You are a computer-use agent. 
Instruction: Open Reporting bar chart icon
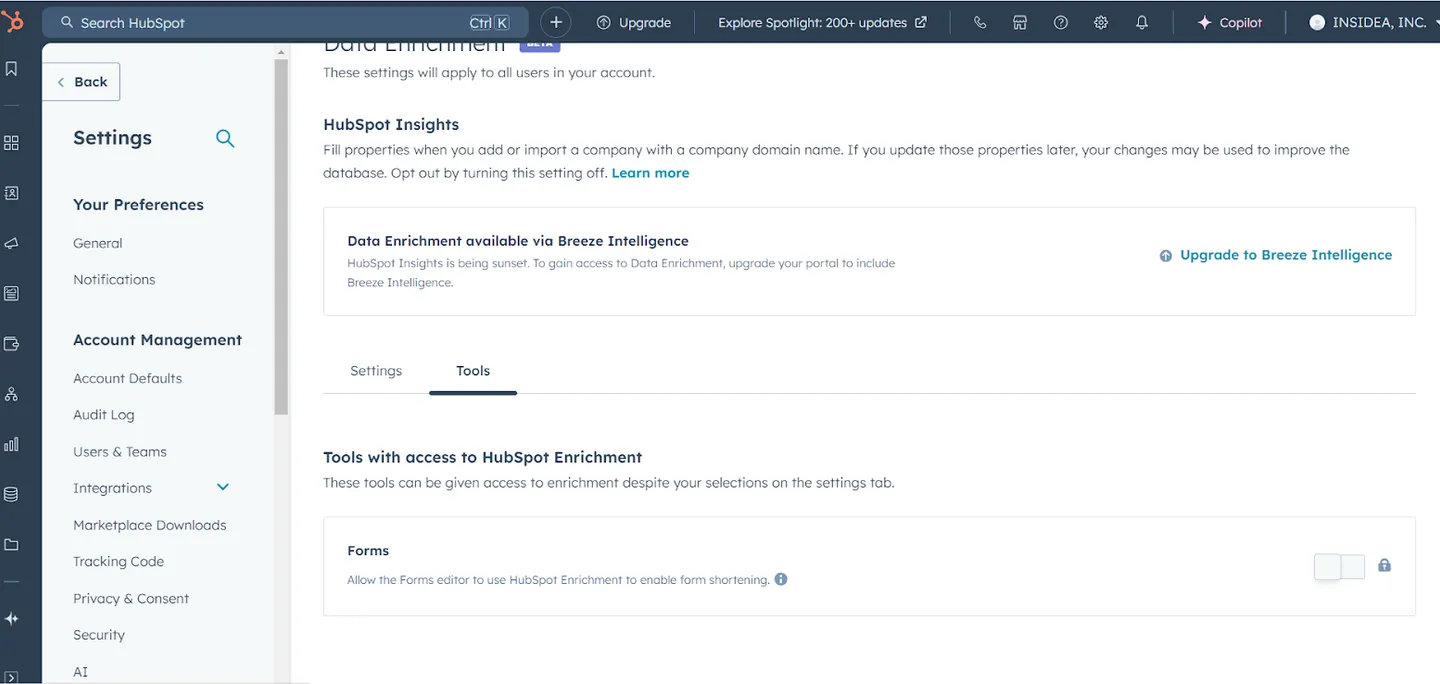12,444
